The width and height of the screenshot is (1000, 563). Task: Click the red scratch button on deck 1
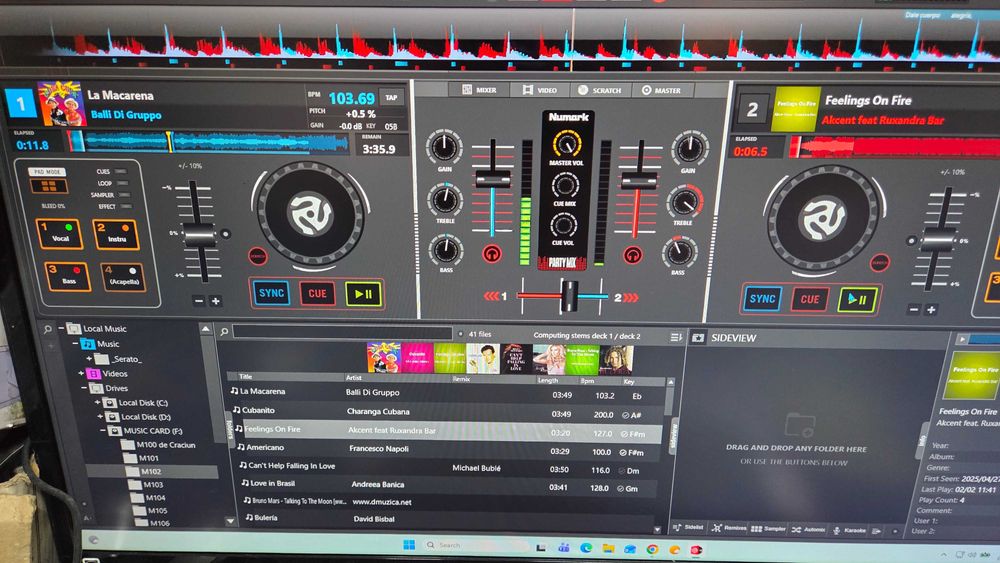258,256
